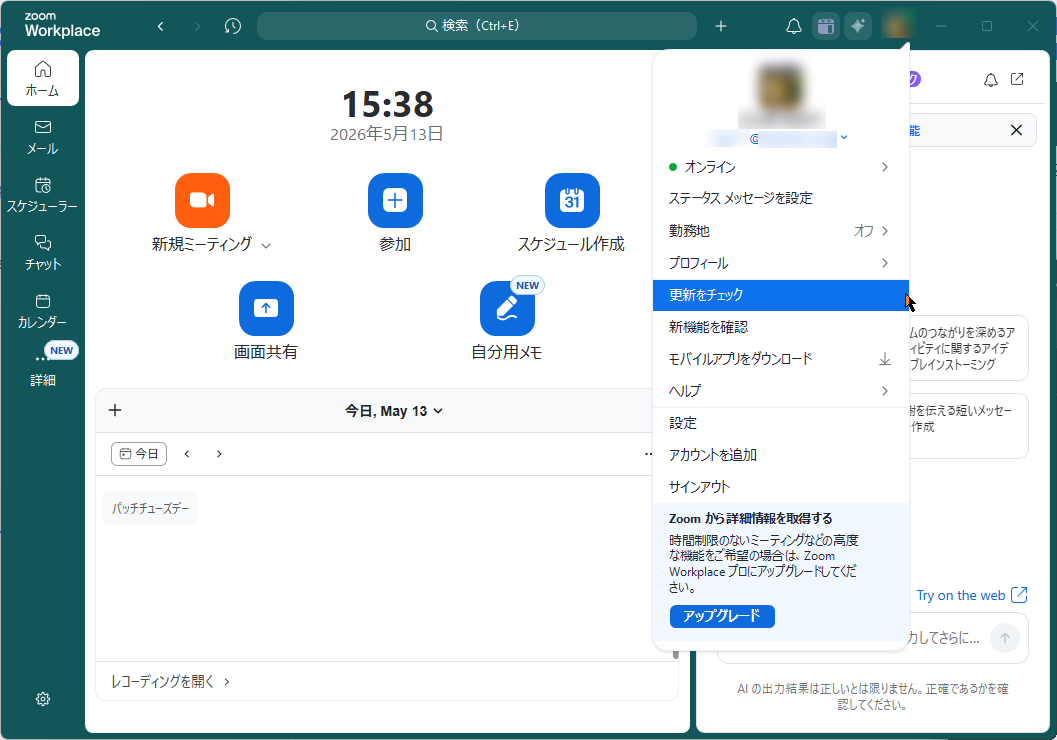Screen dimensions: 1057x740
Task: Open the More (詳細) sidebar item
Action: pyautogui.click(x=42, y=367)
